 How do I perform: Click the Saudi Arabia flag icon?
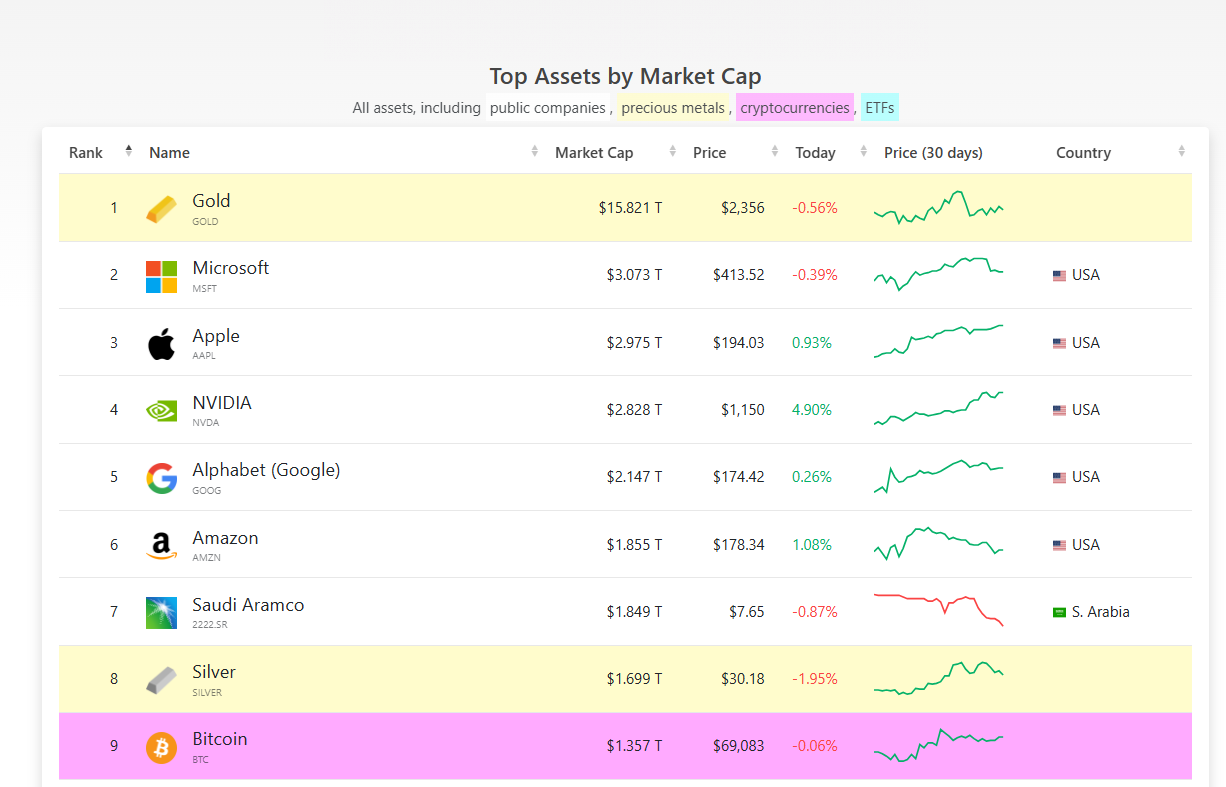tap(1059, 612)
